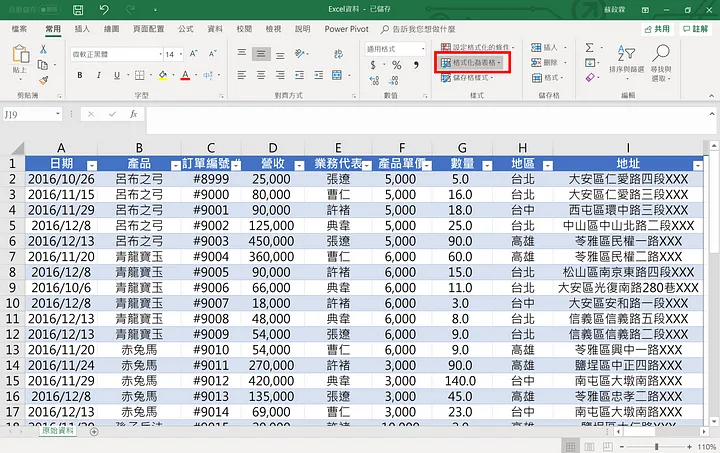Switch to the 頁面配置 ribbon tab
This screenshot has height=453, width=720.
(148, 29)
